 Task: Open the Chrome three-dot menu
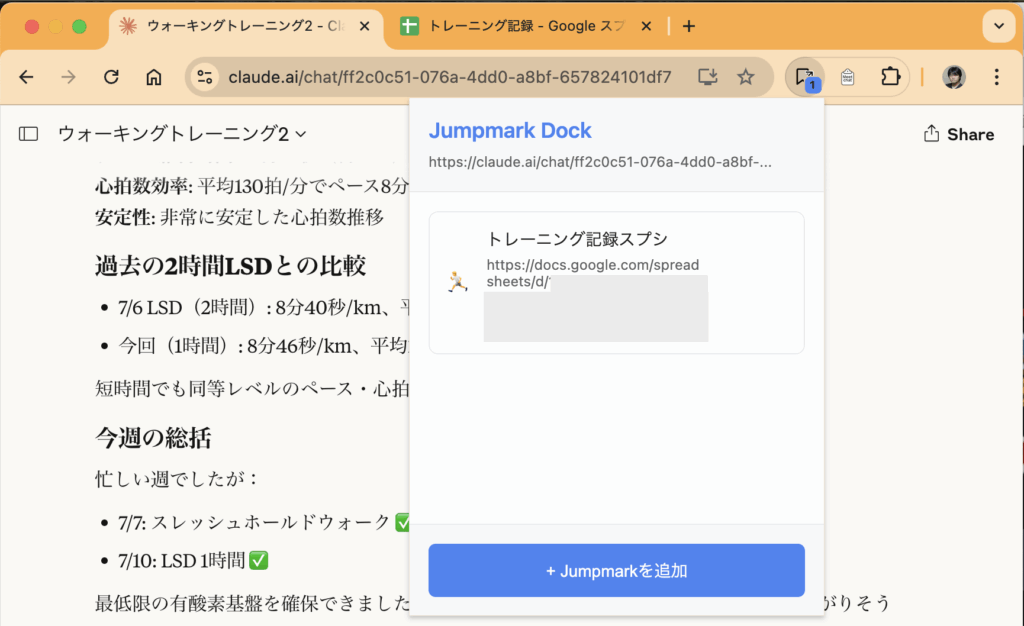(996, 77)
